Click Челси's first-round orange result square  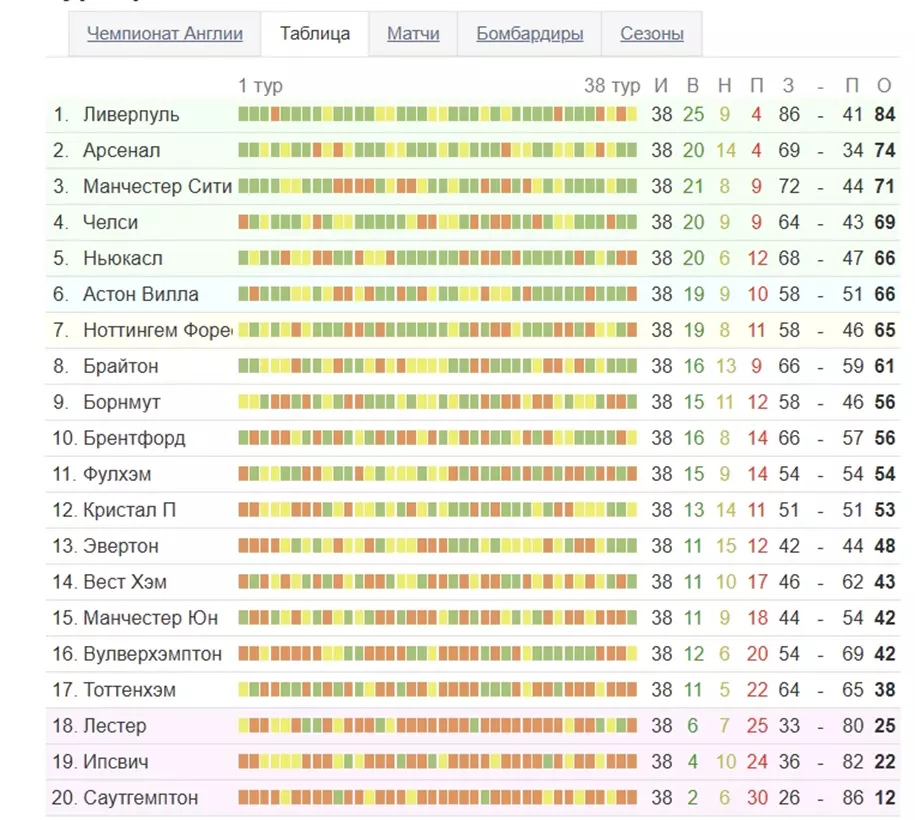[243, 222]
